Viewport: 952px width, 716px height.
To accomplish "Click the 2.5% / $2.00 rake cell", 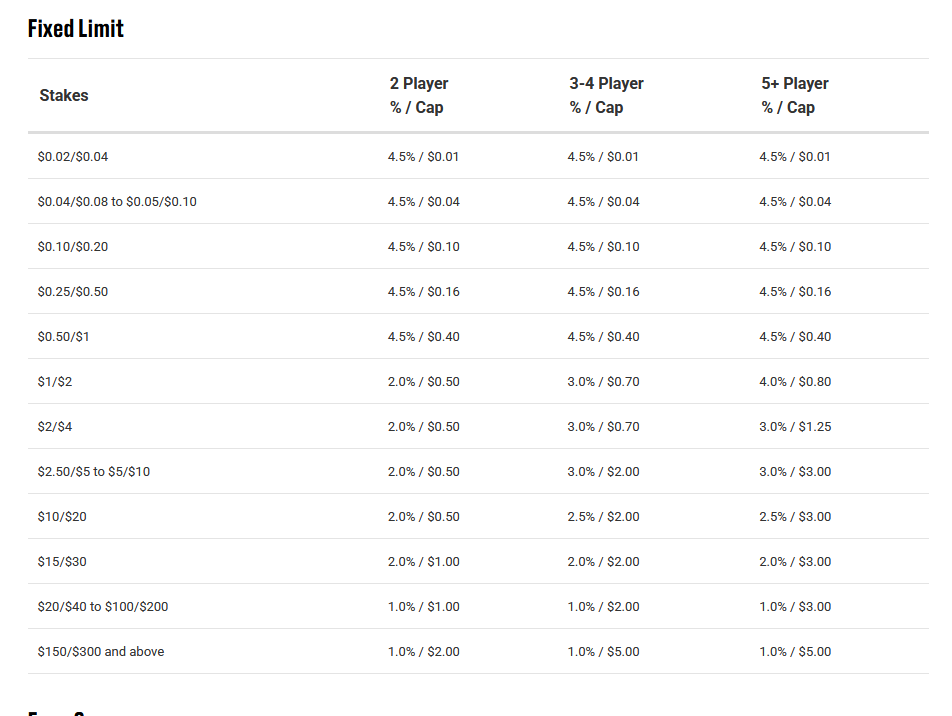I will point(603,517).
